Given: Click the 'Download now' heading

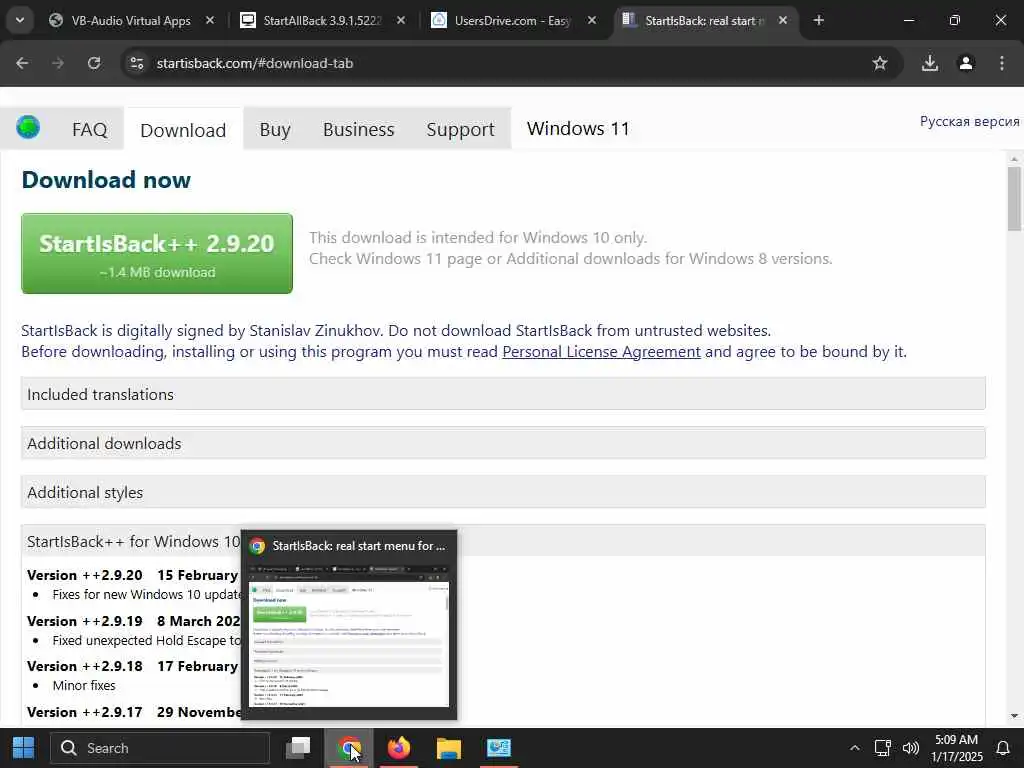Looking at the screenshot, I should [106, 180].
